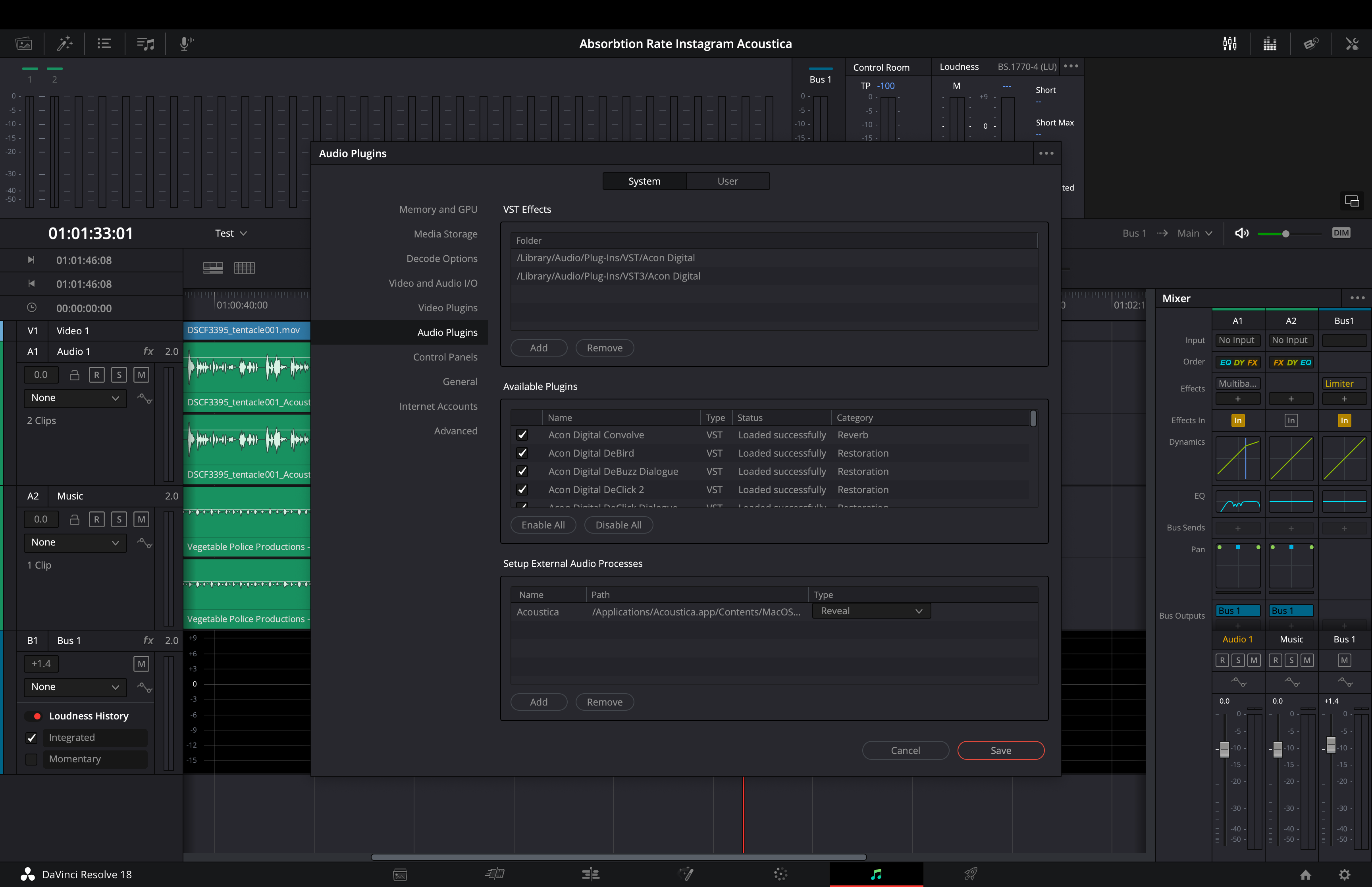Open Bus 1 track automation None dropdown
Viewport: 1372px width, 887px height.
coord(75,687)
